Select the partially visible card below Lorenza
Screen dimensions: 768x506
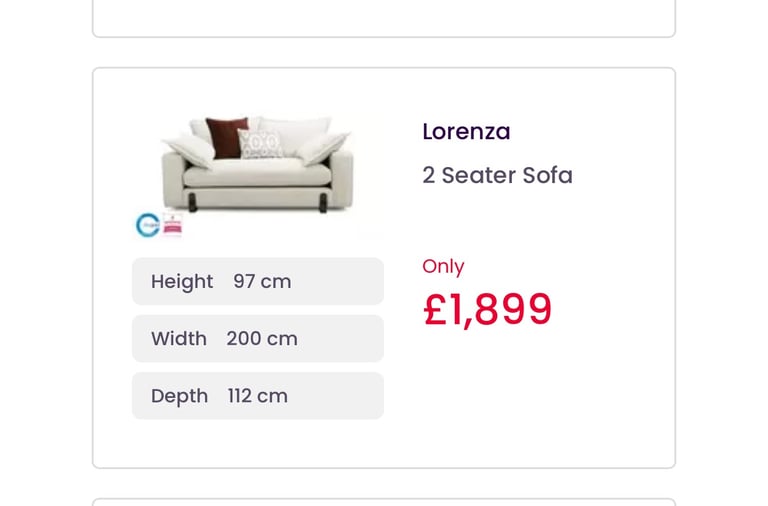pos(384,502)
